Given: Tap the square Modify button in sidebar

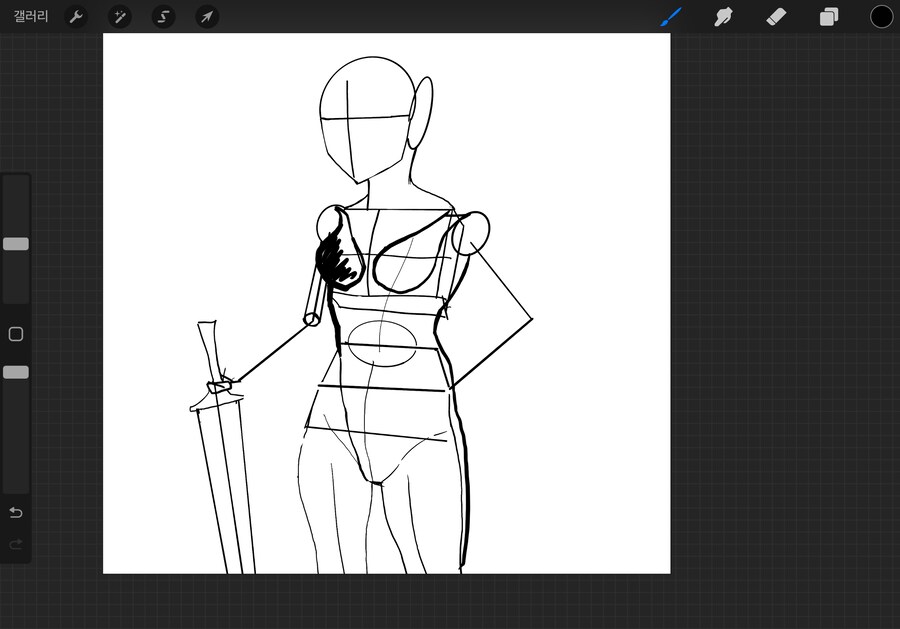Looking at the screenshot, I should pyautogui.click(x=16, y=334).
